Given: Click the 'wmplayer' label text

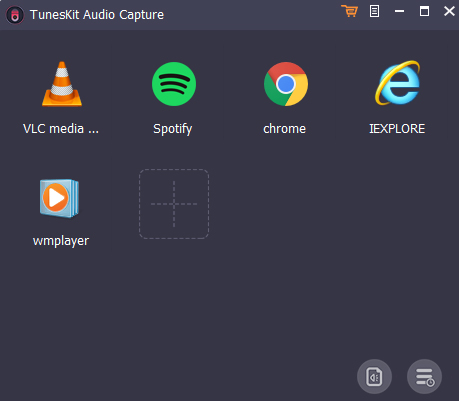Looking at the screenshot, I should click(x=61, y=241).
